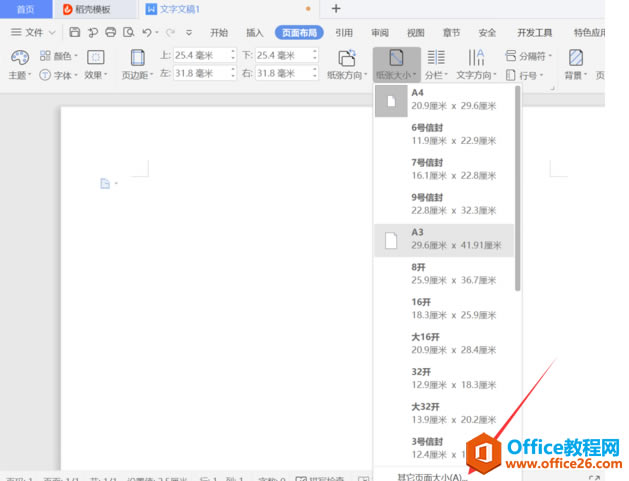Open Print Preview icon
Viewport: 629px width, 481px height.
pos(128,32)
